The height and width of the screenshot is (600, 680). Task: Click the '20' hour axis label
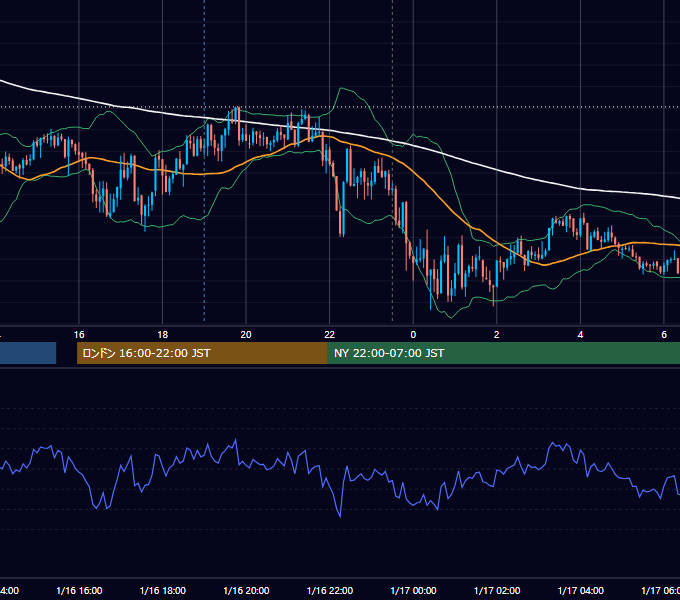click(x=246, y=335)
